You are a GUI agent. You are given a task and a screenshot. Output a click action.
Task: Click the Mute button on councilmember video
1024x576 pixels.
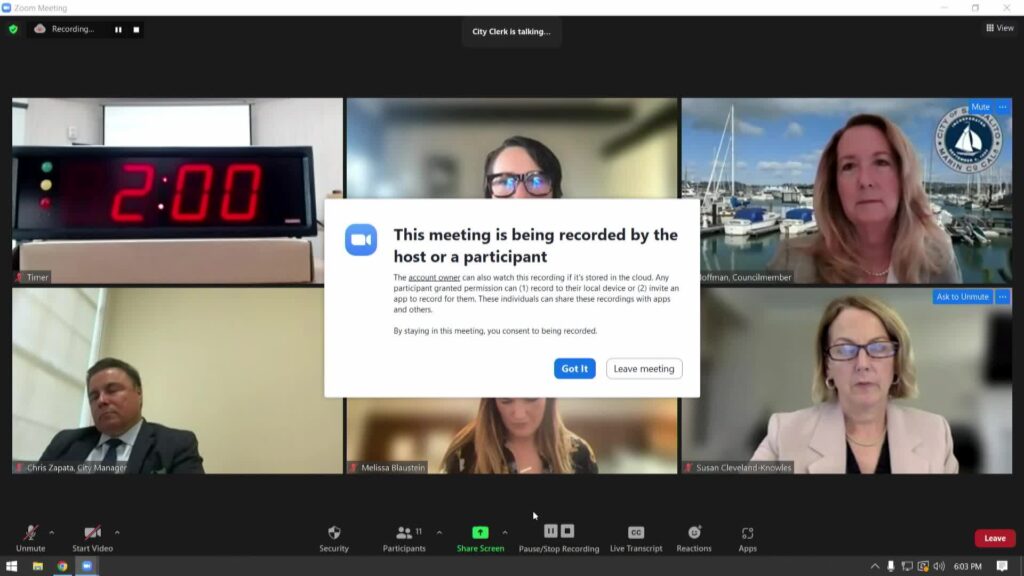(x=980, y=107)
